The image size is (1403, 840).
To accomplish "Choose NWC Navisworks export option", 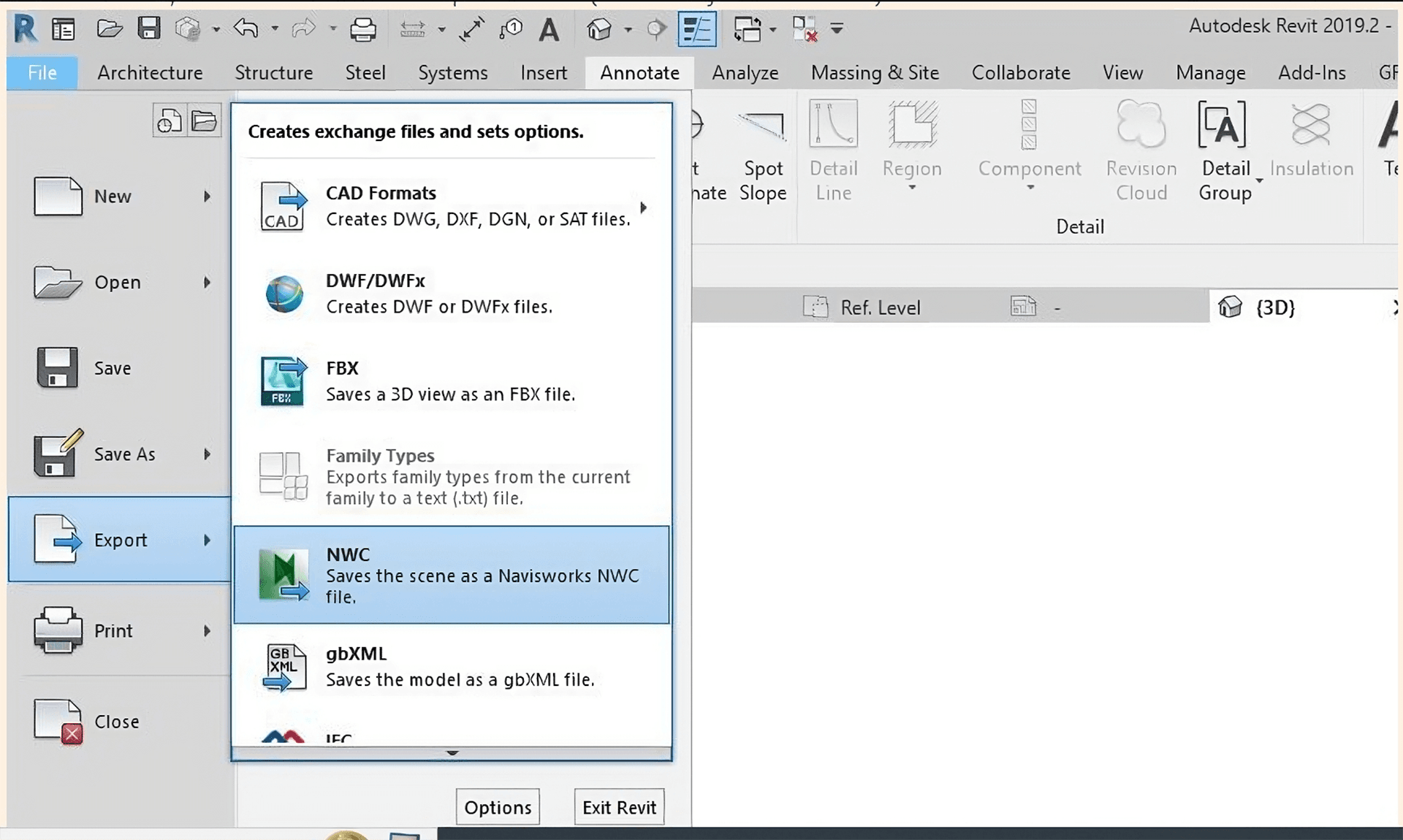I will (x=451, y=575).
